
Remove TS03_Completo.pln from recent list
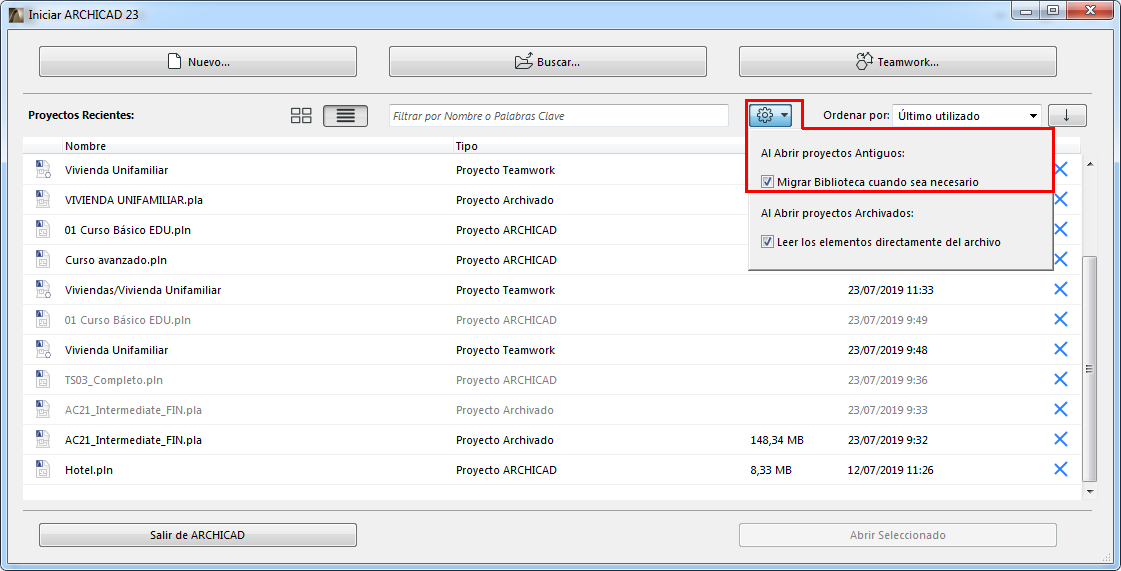(x=1061, y=379)
